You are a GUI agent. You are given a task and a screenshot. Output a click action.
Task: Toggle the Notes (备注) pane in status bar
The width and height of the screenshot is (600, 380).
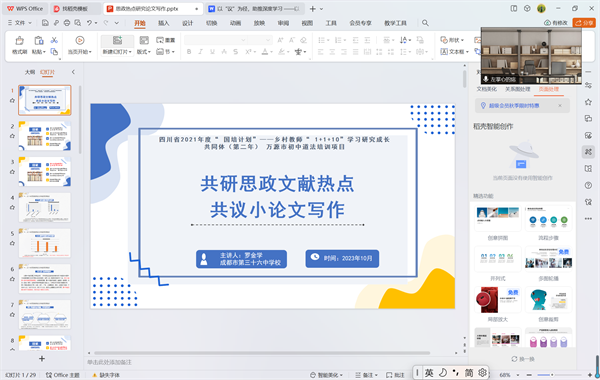367,375
